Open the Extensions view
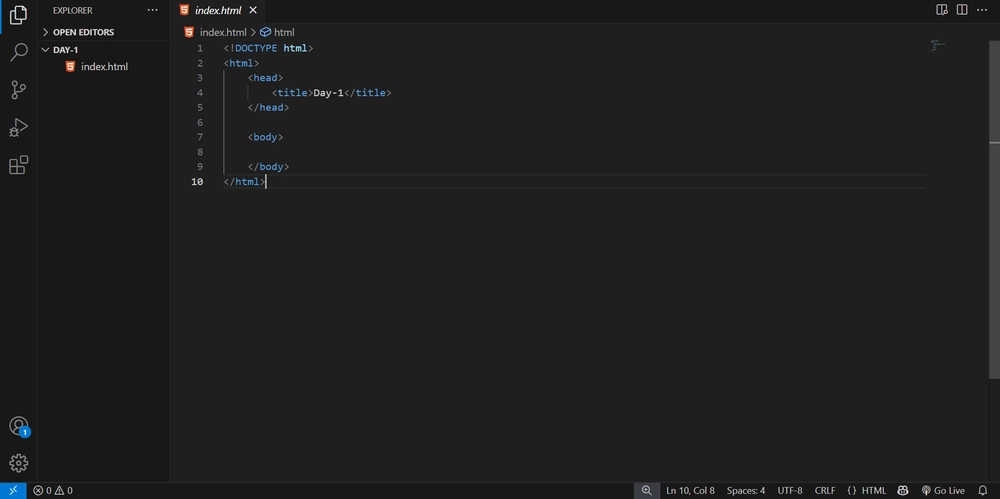Screen dimensions: 1000x499 point(18,165)
